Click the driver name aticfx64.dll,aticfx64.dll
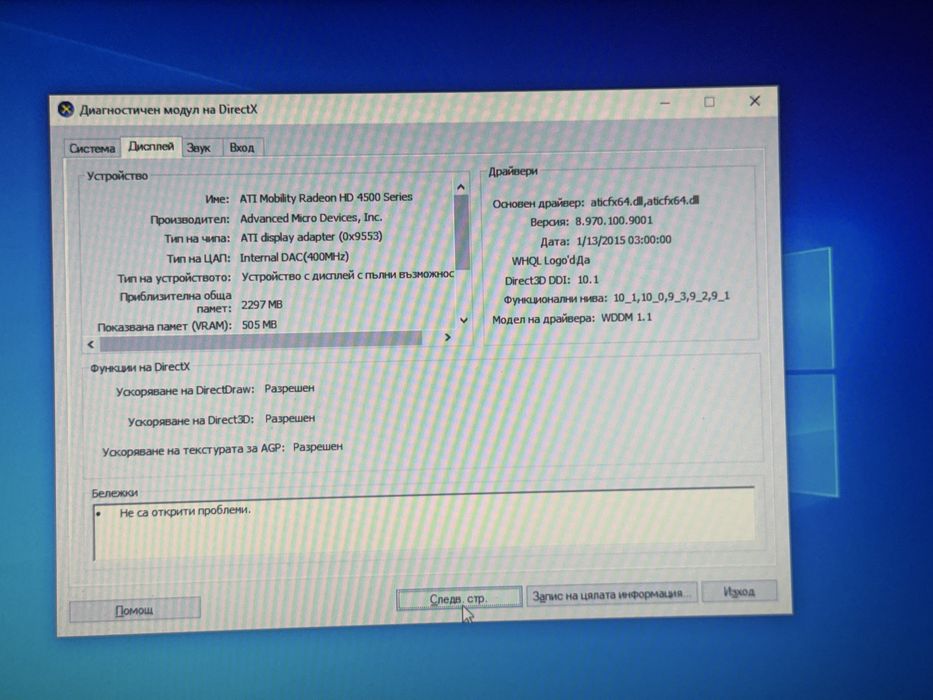The height and width of the screenshot is (700, 933). point(644,201)
